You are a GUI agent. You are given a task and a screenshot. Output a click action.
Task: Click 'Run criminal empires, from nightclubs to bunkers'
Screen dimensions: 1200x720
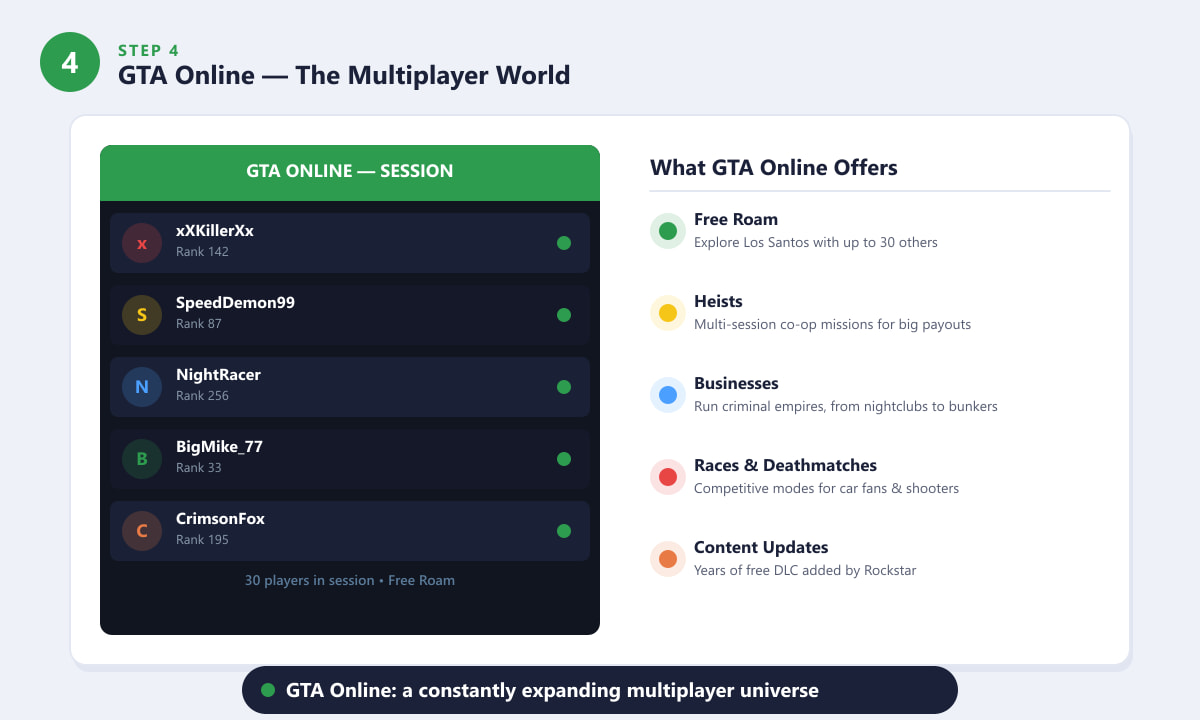coord(846,406)
